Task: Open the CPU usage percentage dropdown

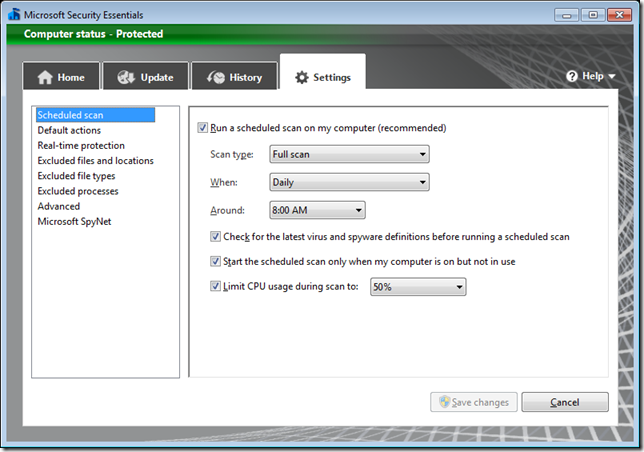Action: click(417, 287)
